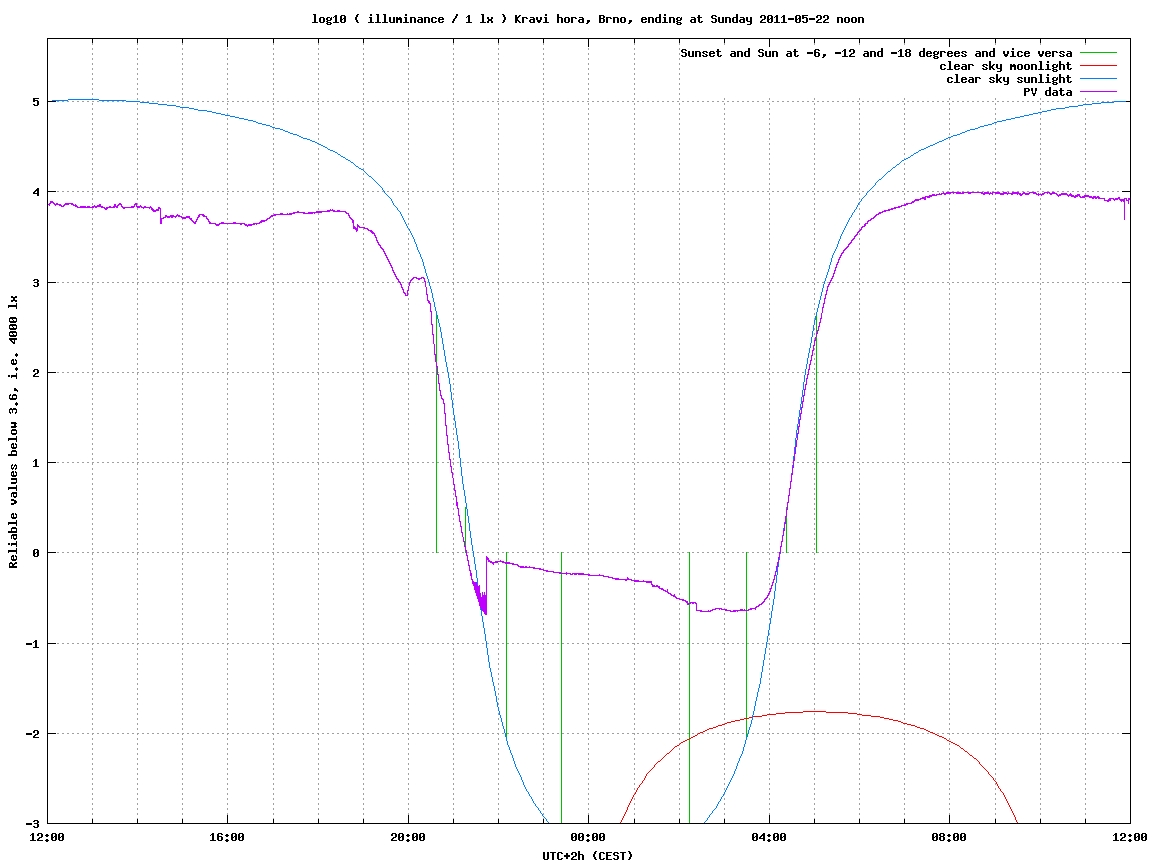Viewport: 1151px width, 863px height.
Task: Click the x-axis label 'UTC+2h (CEST)'
Action: tap(587, 856)
